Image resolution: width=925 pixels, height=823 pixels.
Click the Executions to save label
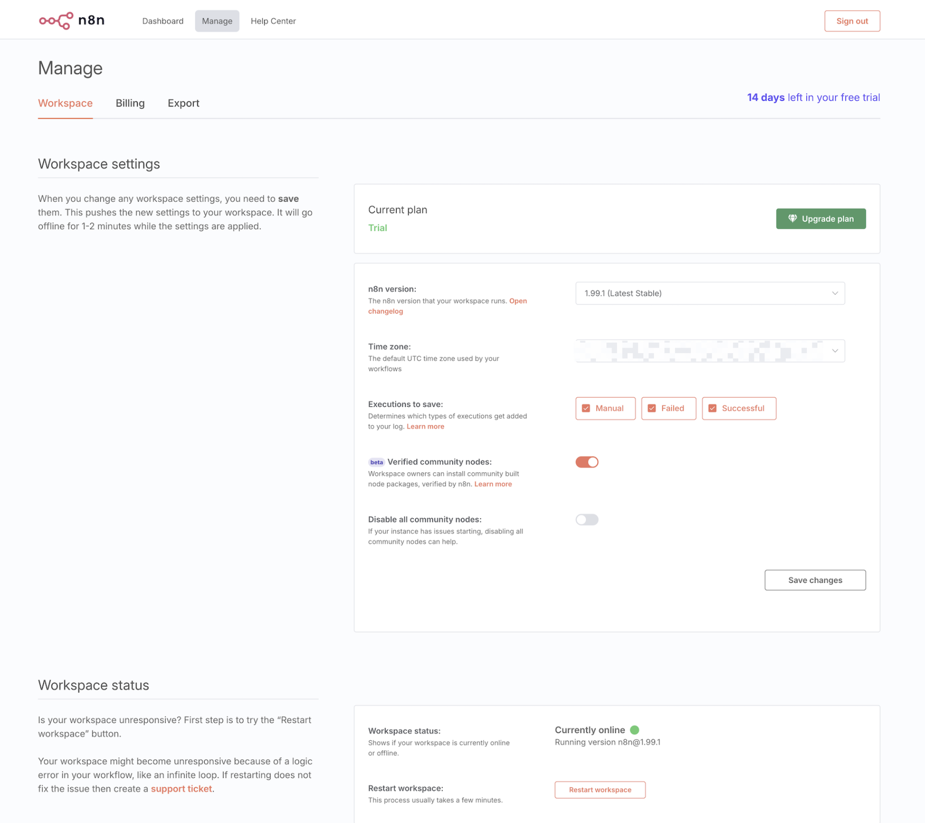[405, 404]
